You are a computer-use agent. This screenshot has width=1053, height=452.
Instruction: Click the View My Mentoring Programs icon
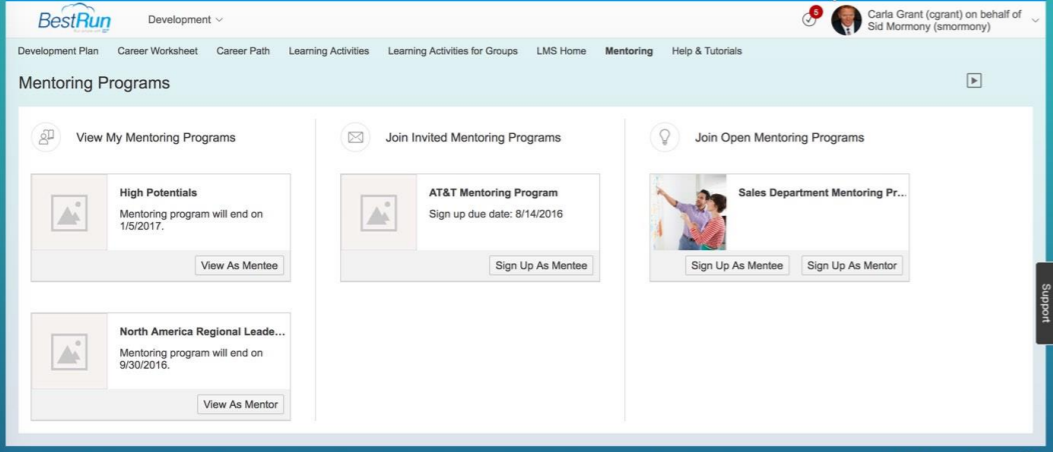46,137
